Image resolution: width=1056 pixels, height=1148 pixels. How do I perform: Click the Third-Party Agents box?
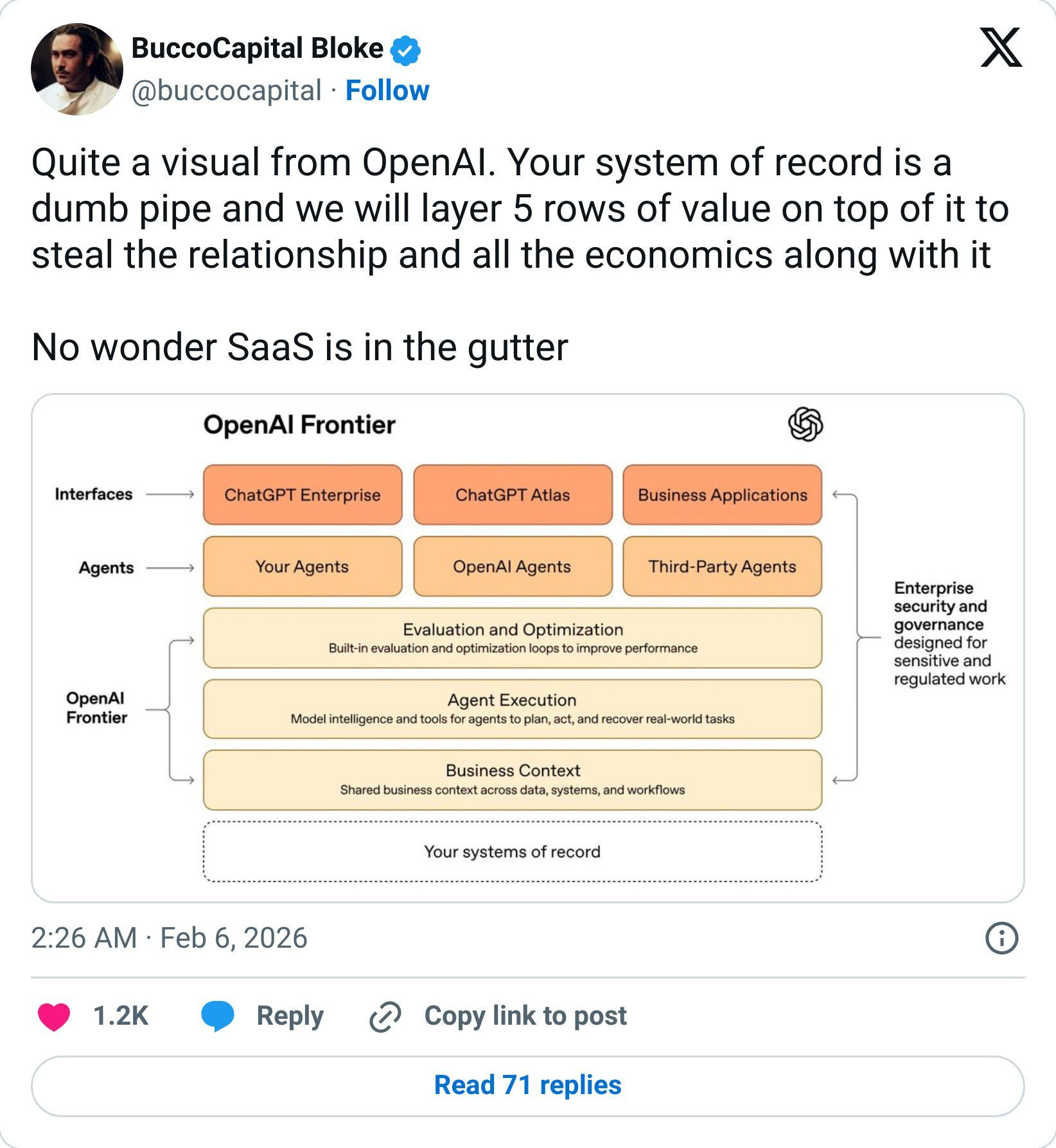pyautogui.click(x=722, y=566)
